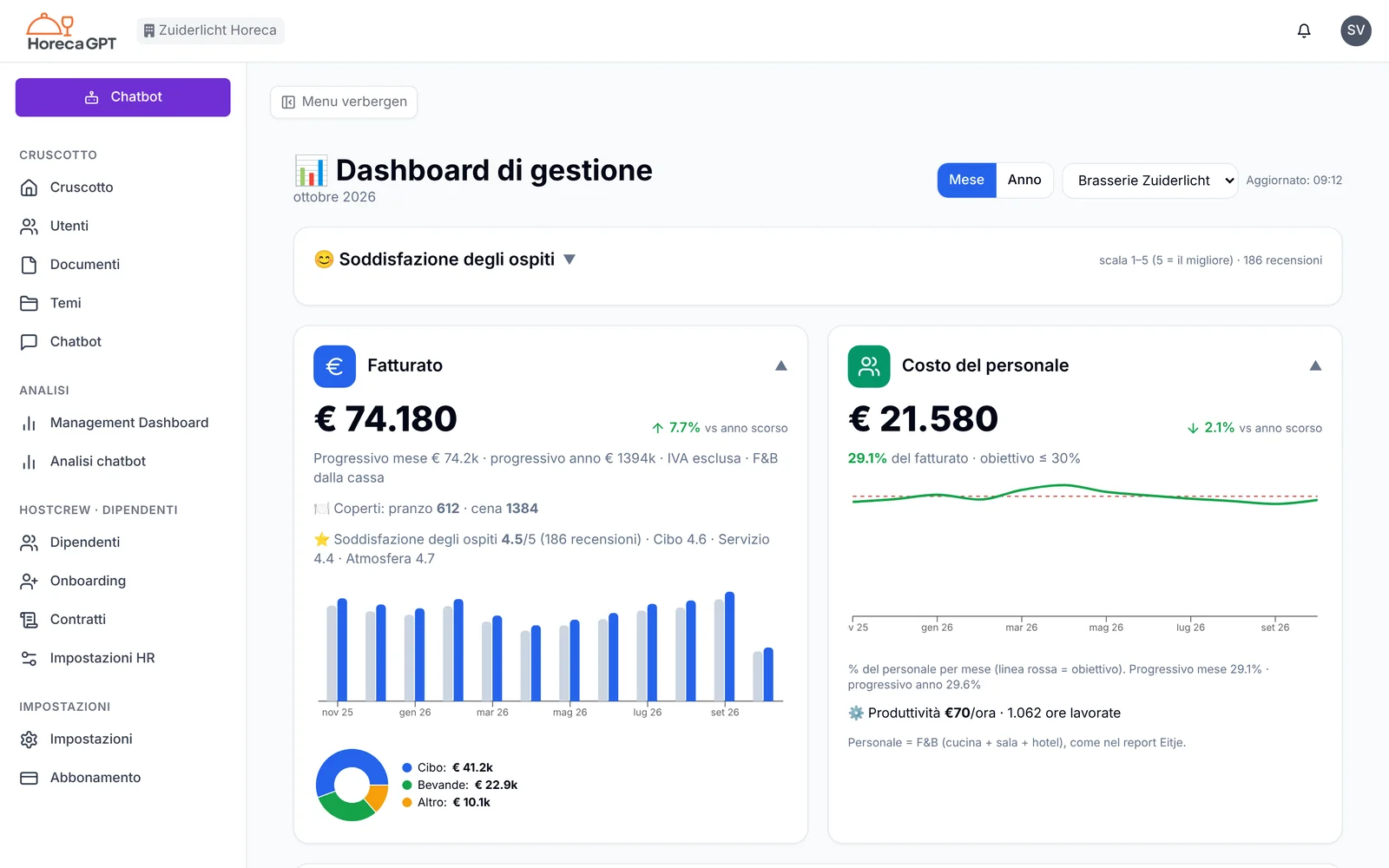1389x868 pixels.
Task: Open the Brasserie Zuiderlicht location dropdown
Action: 1150,181
